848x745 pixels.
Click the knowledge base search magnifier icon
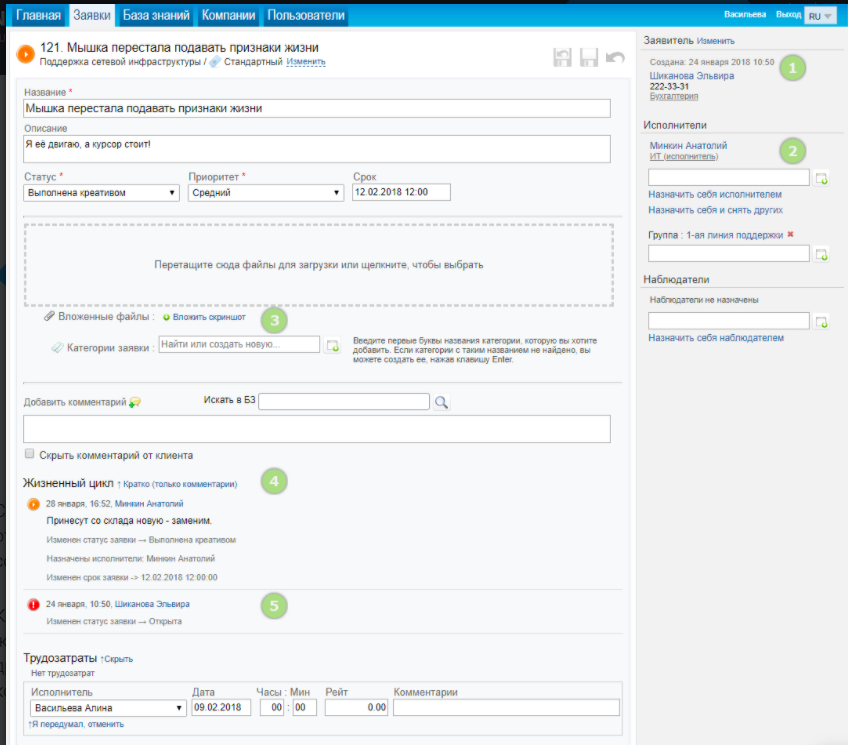[x=441, y=402]
